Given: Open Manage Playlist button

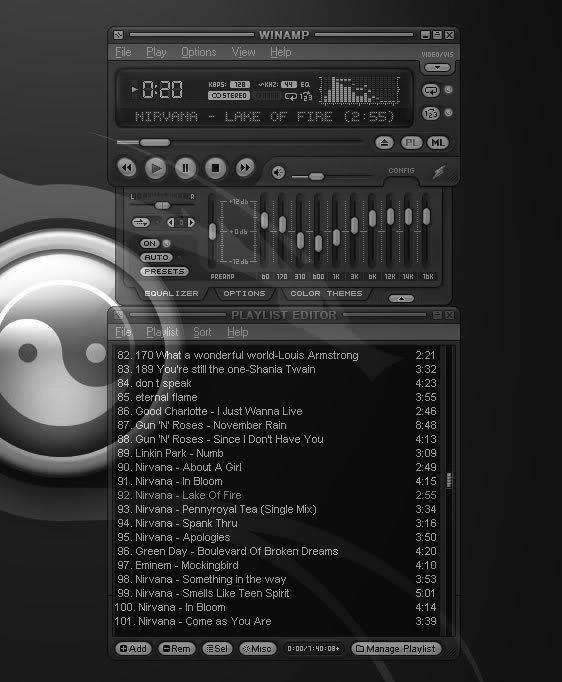Looking at the screenshot, I should tap(396, 649).
